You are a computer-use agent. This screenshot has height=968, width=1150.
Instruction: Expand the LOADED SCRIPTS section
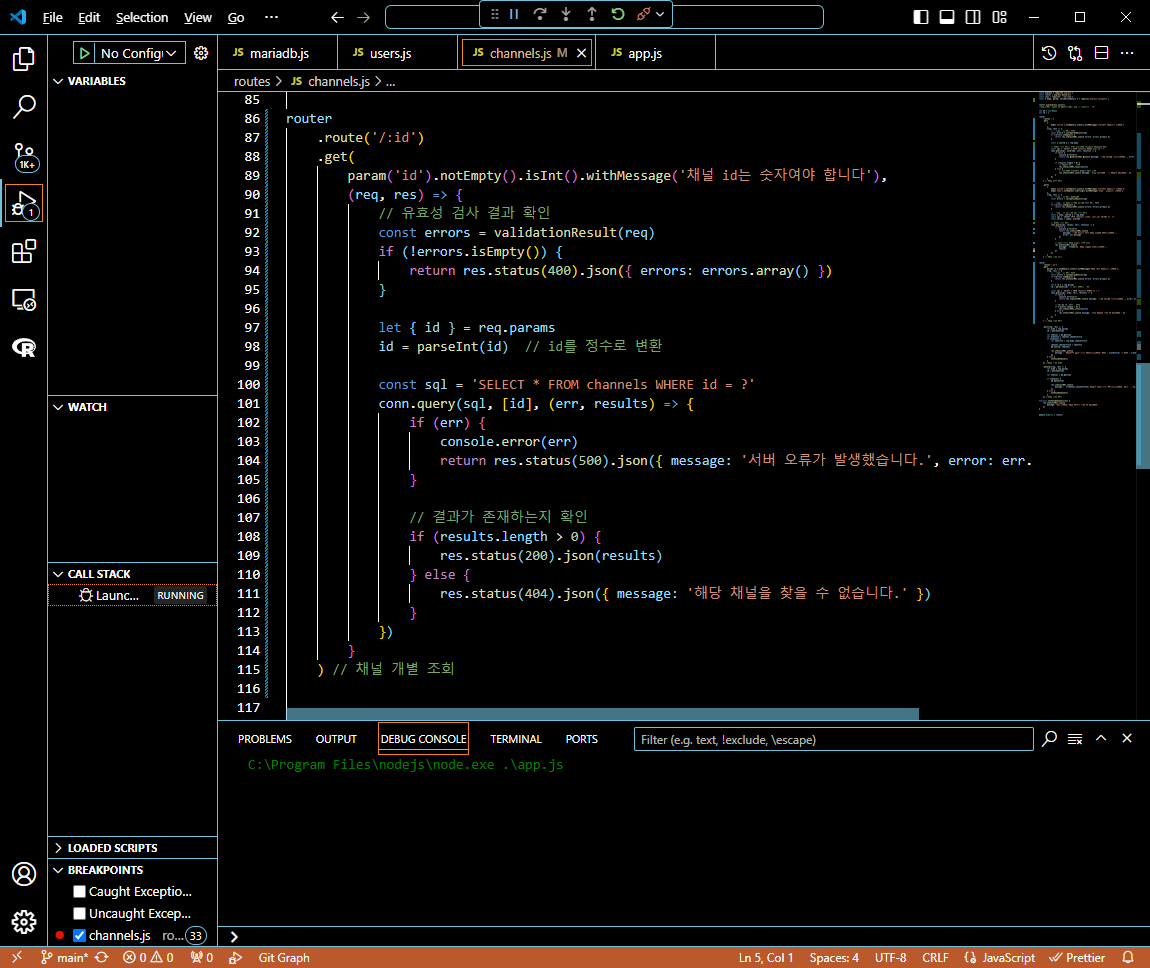[132, 848]
